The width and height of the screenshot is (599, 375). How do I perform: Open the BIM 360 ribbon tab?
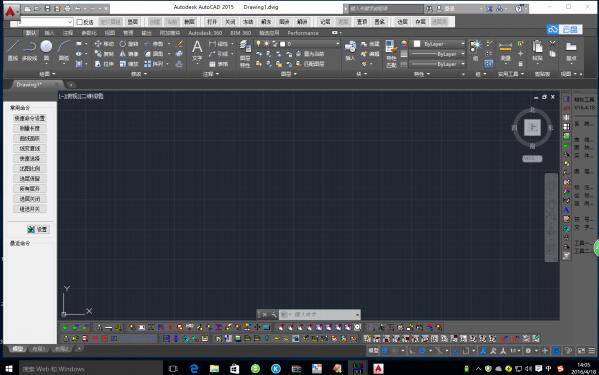[x=241, y=33]
